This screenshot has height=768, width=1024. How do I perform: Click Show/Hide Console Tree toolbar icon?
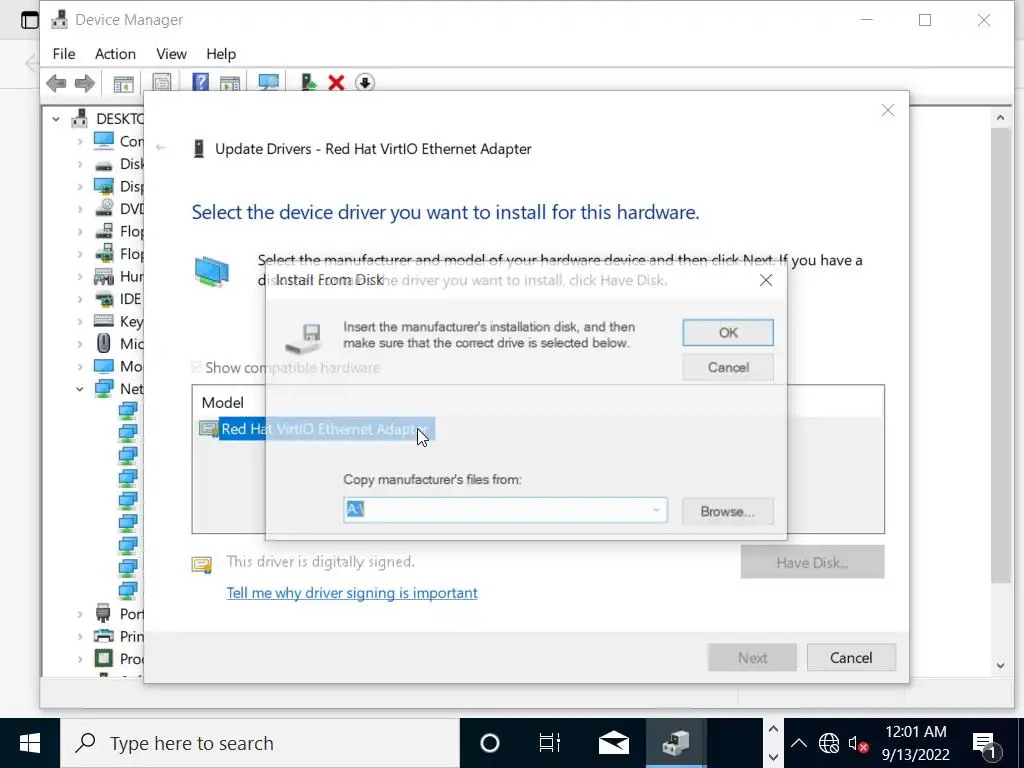[123, 83]
